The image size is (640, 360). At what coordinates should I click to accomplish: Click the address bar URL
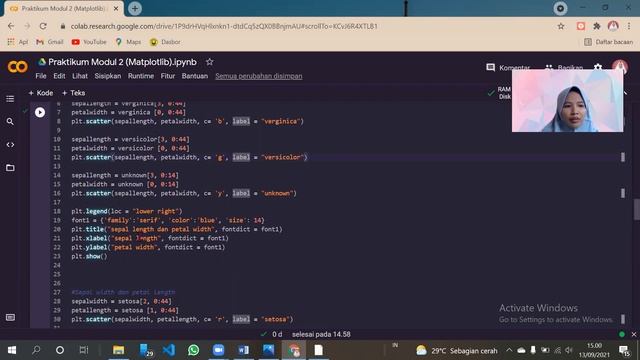point(224,26)
